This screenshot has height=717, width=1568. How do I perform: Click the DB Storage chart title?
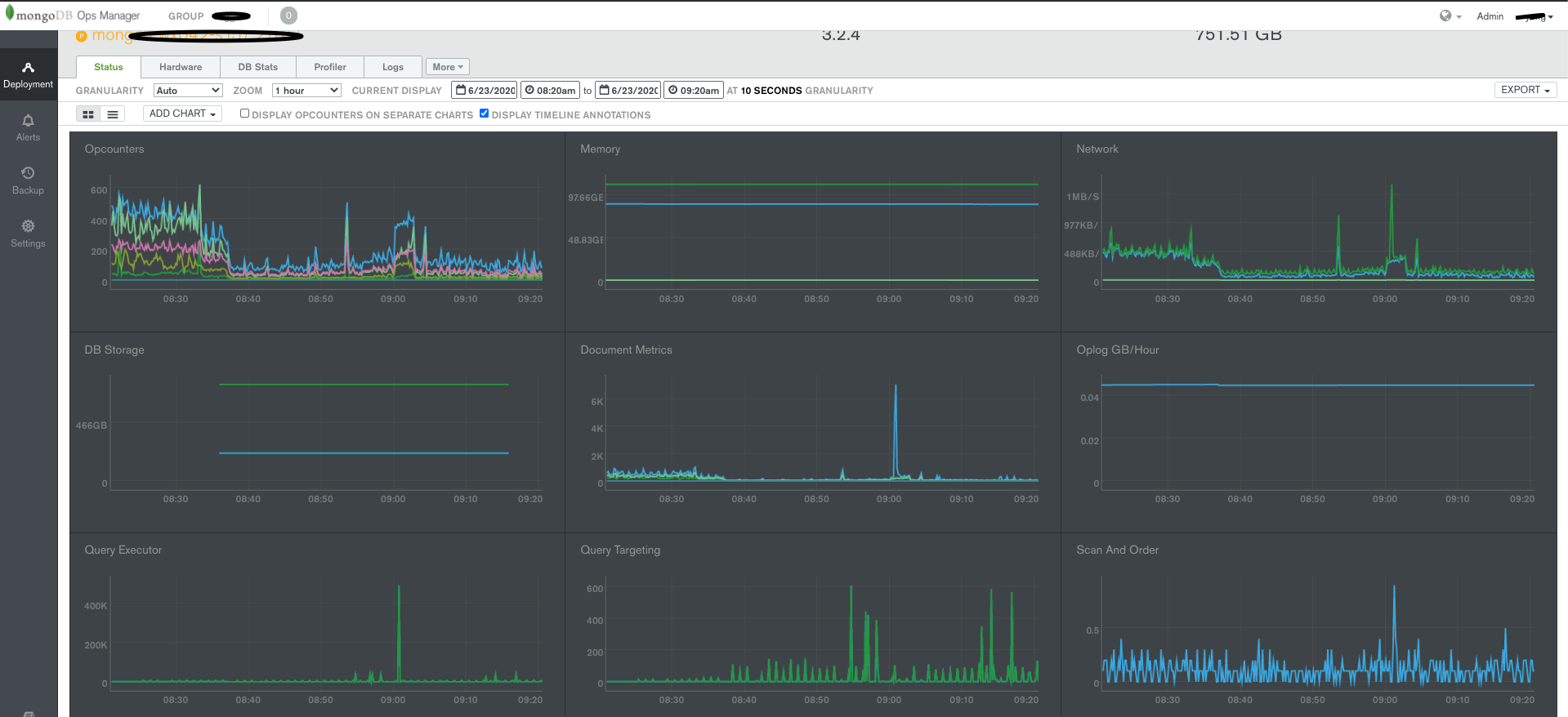pos(114,350)
